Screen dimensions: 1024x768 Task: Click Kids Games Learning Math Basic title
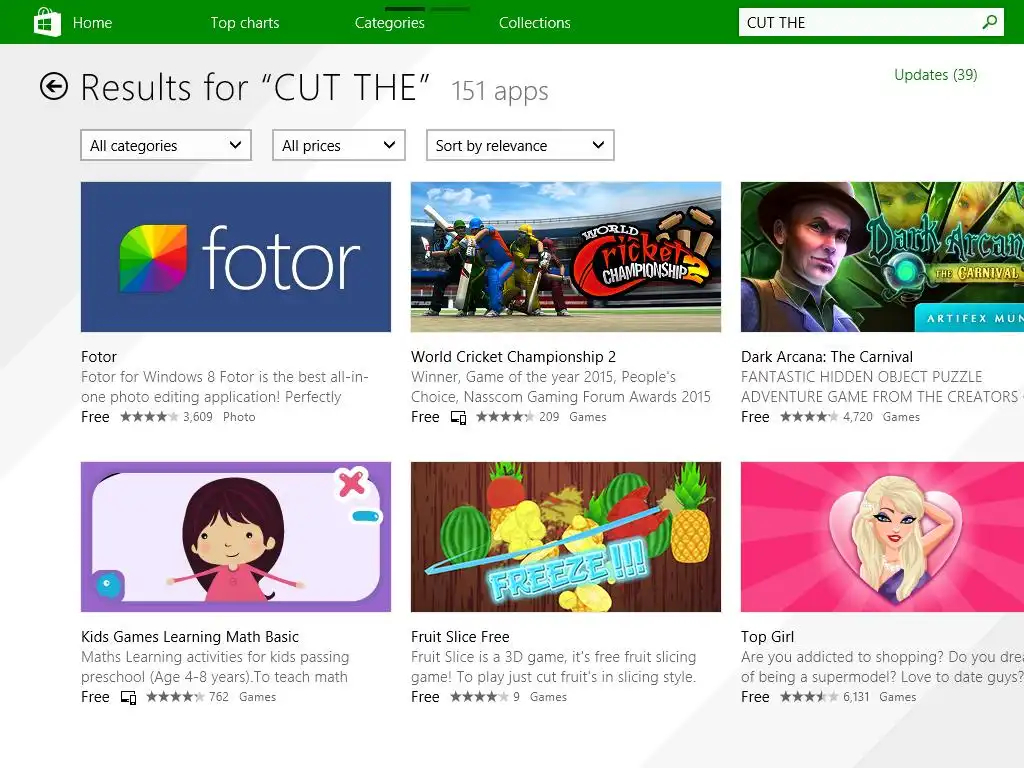click(x=190, y=637)
